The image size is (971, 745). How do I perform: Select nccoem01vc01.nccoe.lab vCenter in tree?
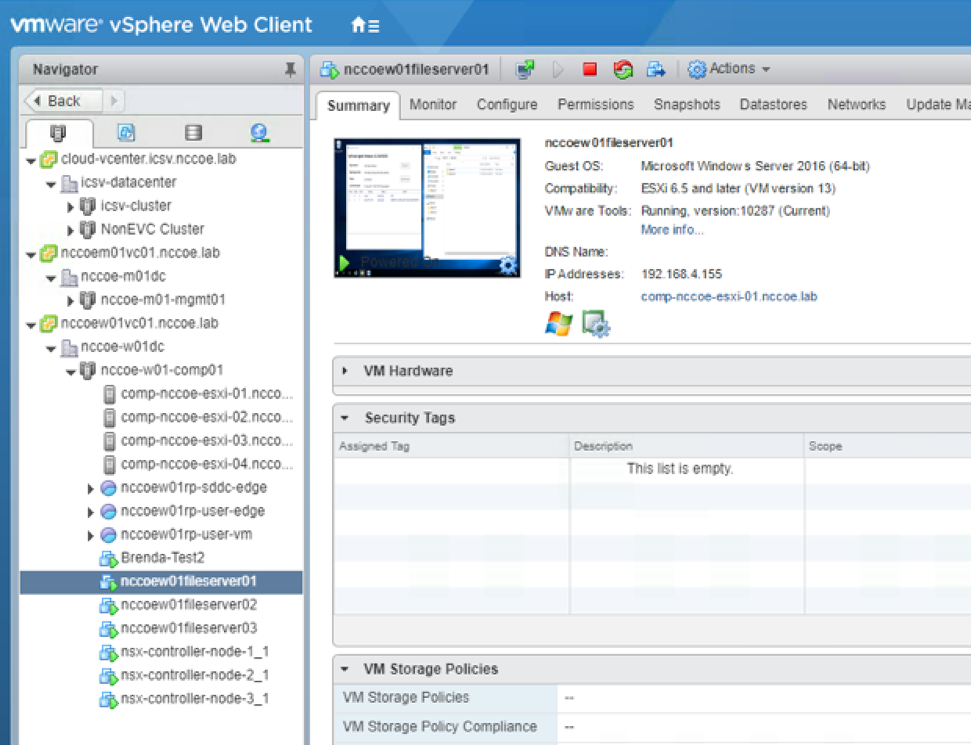[140, 253]
